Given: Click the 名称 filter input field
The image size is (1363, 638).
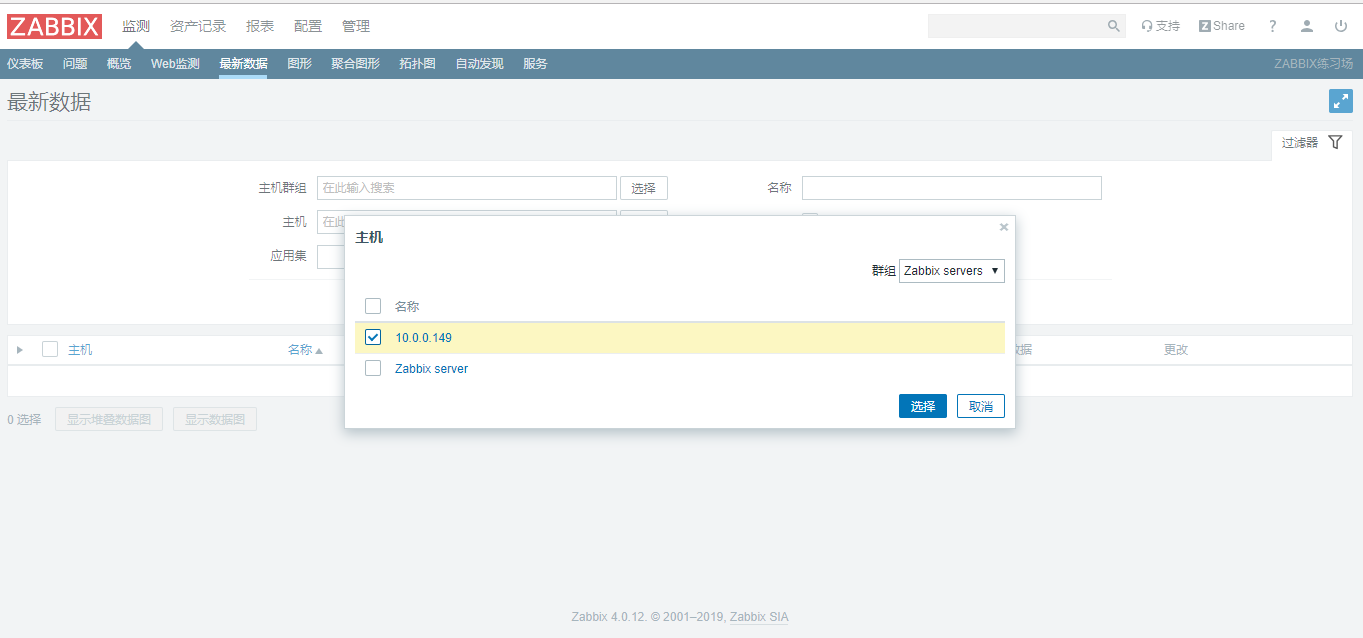Looking at the screenshot, I should coord(952,188).
